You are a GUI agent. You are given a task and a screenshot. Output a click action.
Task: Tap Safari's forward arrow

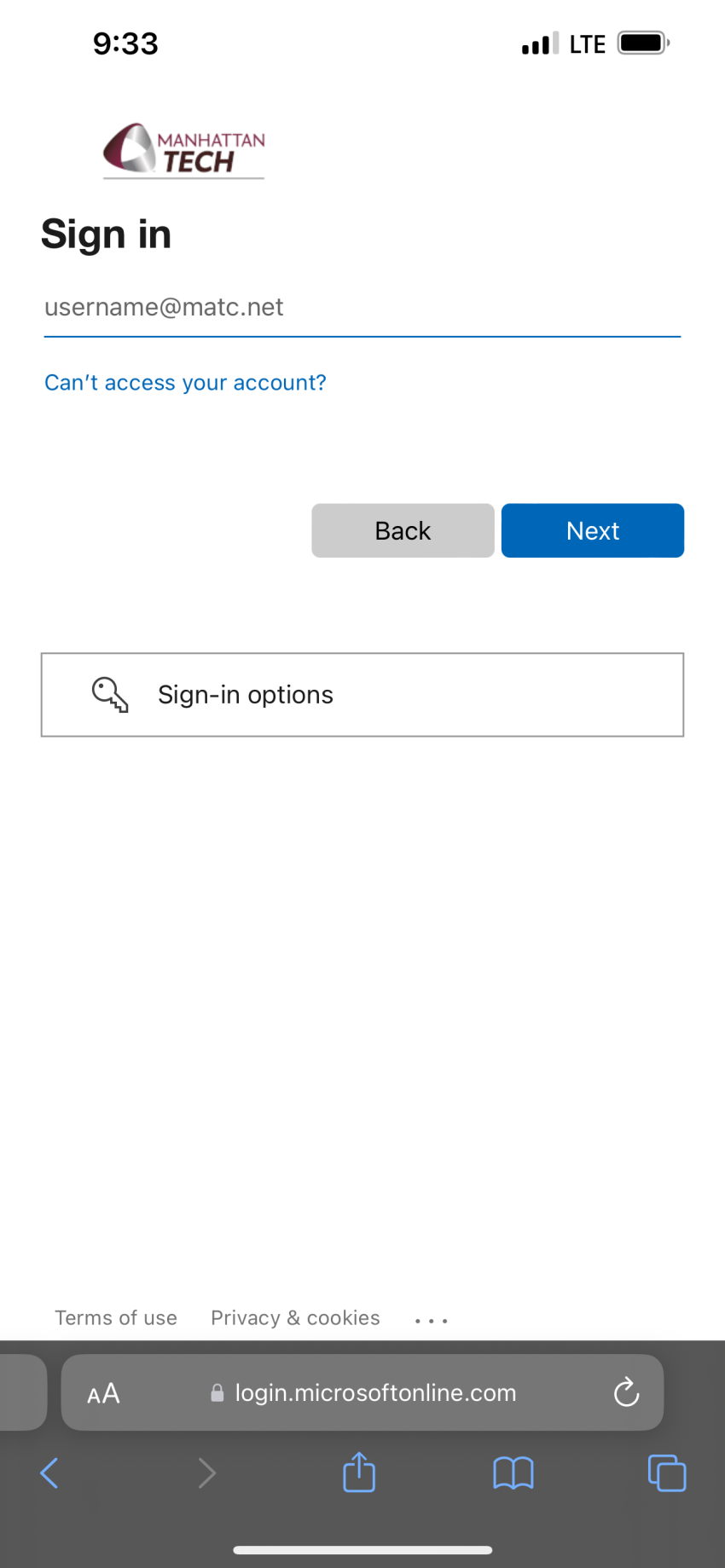coord(206,1473)
